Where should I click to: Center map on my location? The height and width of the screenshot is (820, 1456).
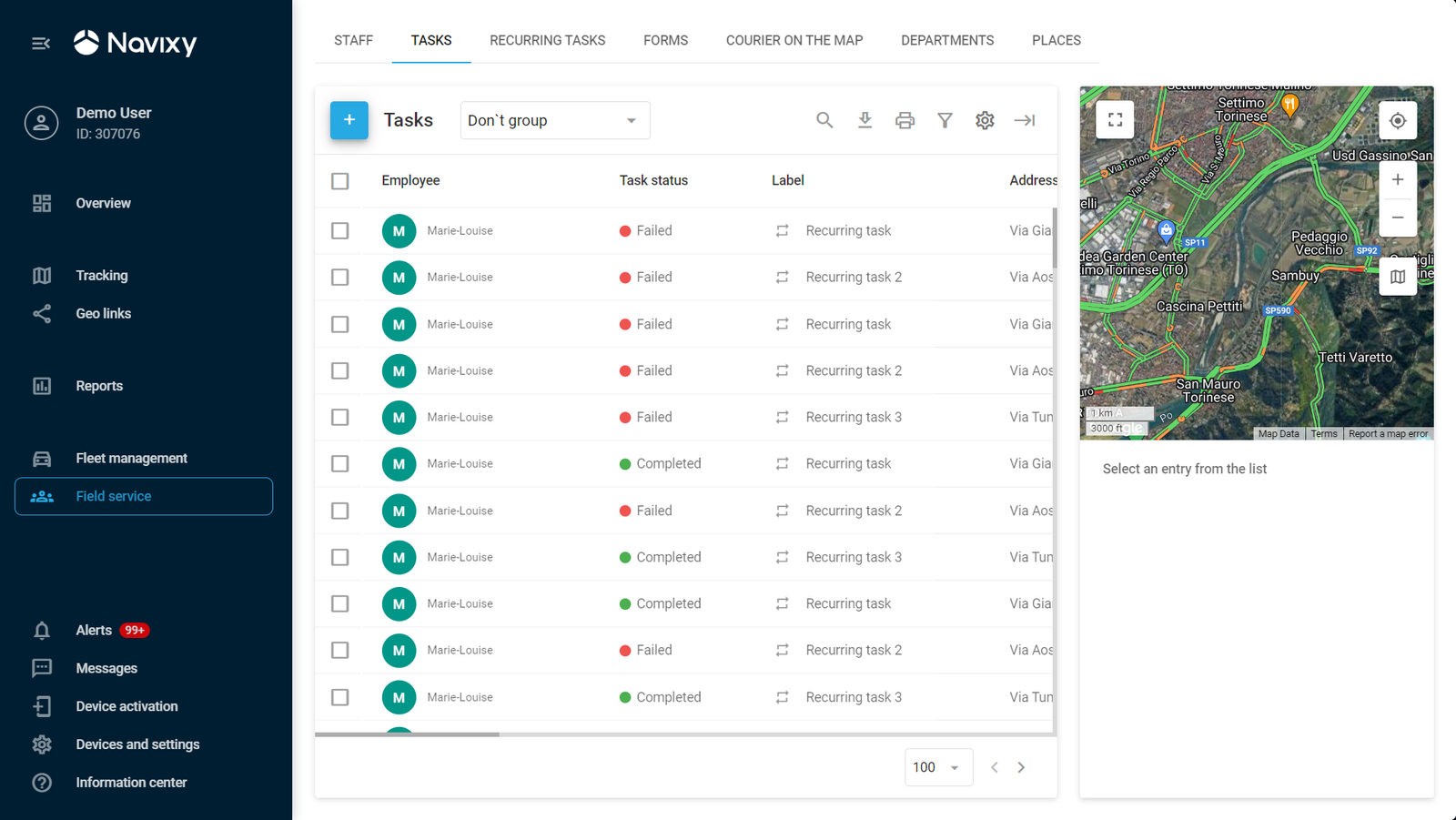[x=1398, y=120]
